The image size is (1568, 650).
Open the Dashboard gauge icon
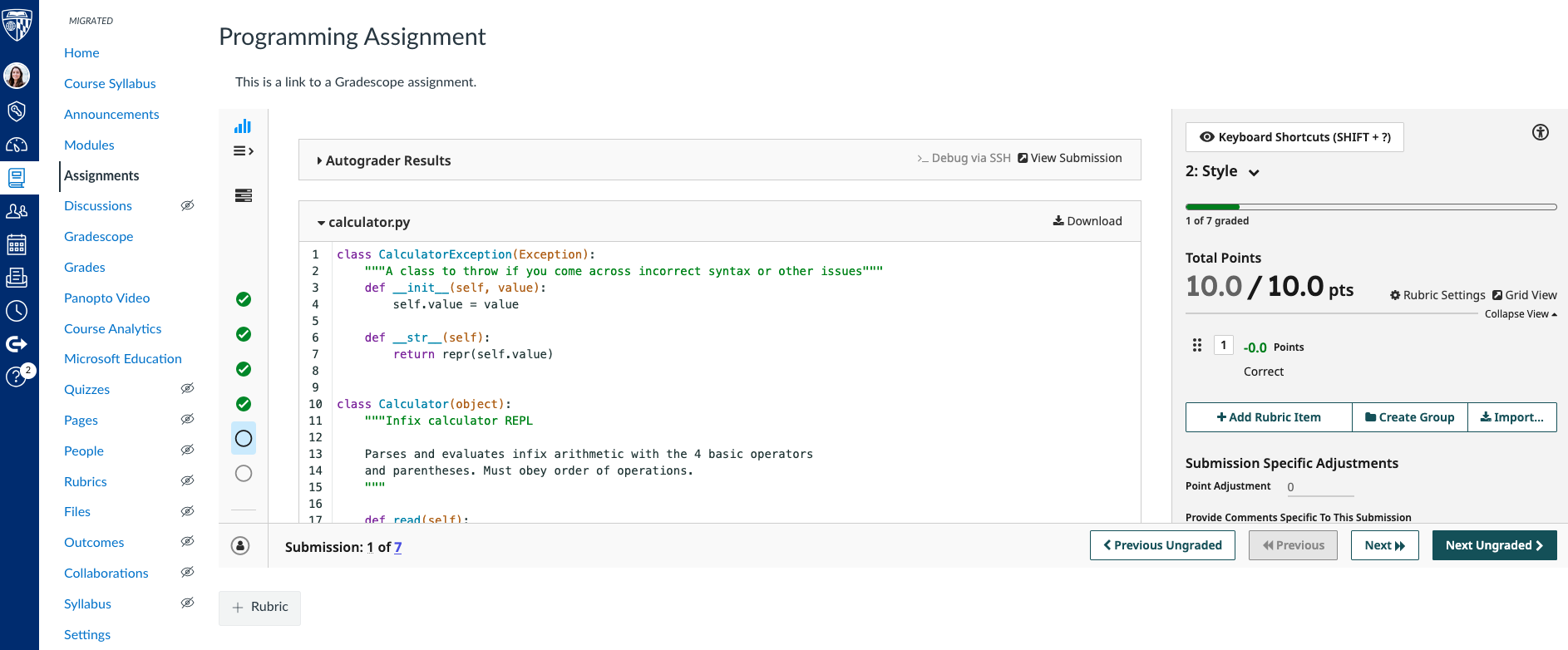pos(17,145)
